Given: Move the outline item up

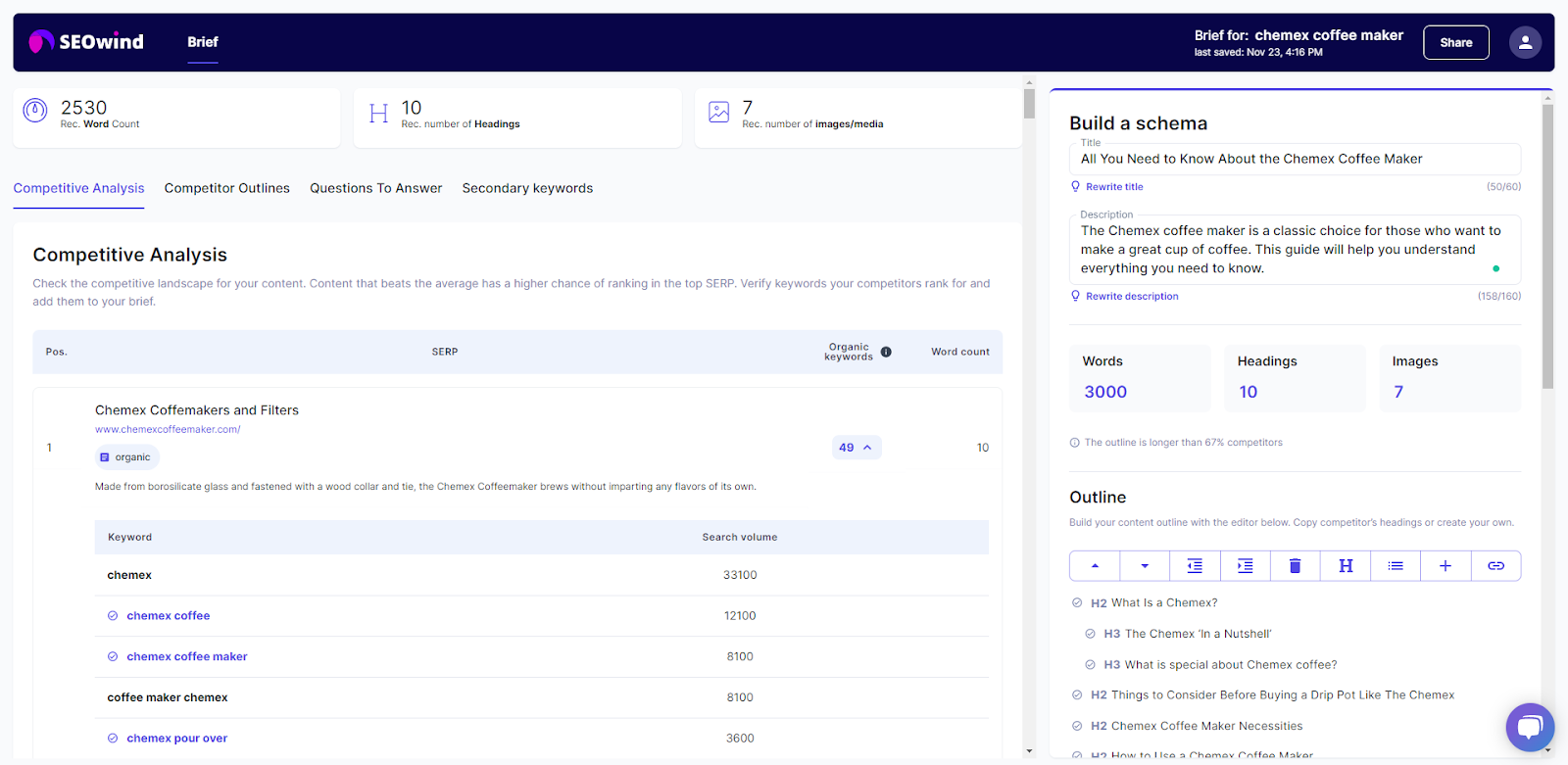Looking at the screenshot, I should click(1095, 566).
